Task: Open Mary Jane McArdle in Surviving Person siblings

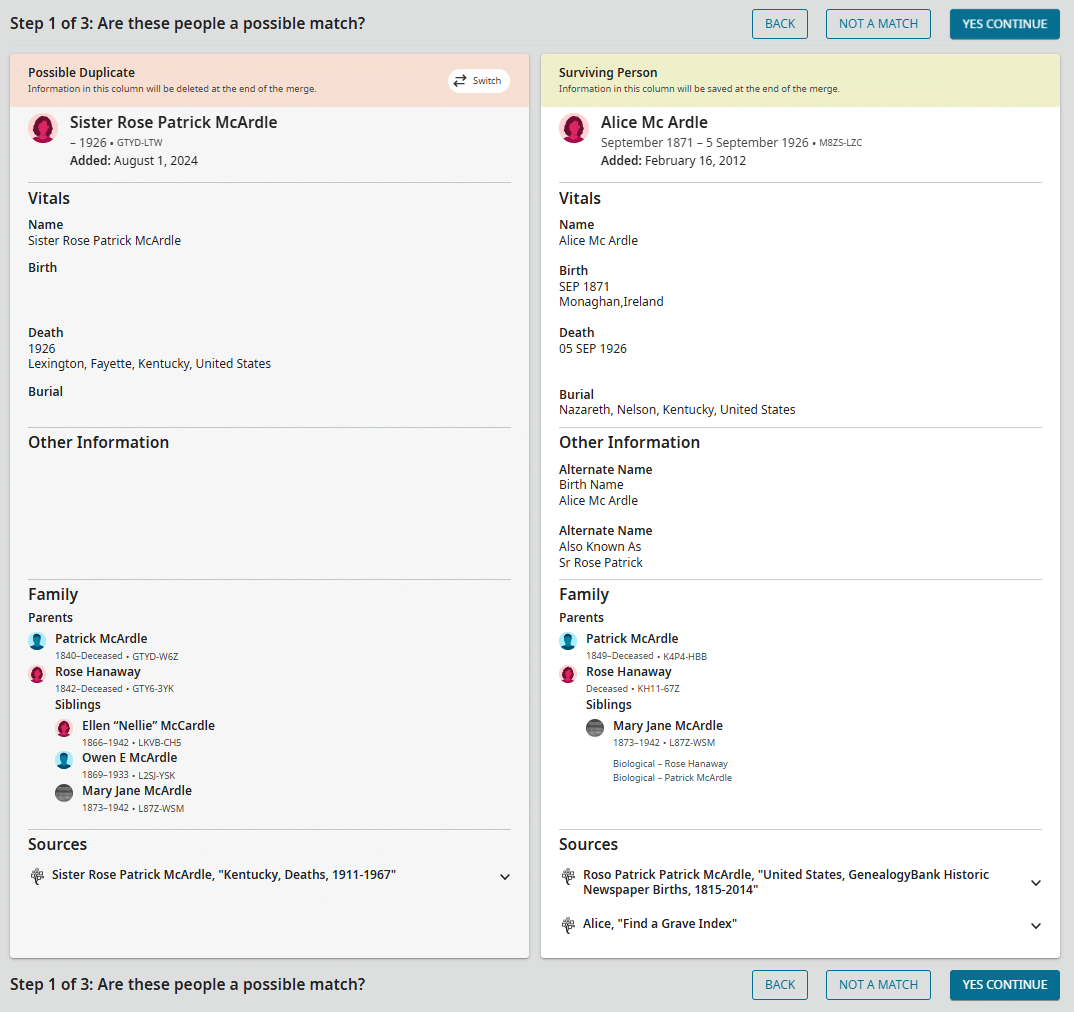Action: point(667,726)
